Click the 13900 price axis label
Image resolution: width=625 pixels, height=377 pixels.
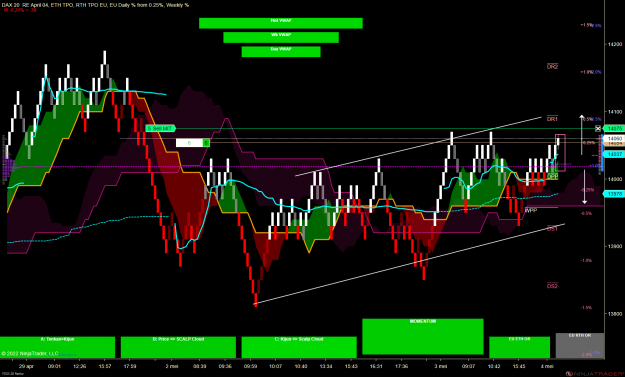click(615, 246)
